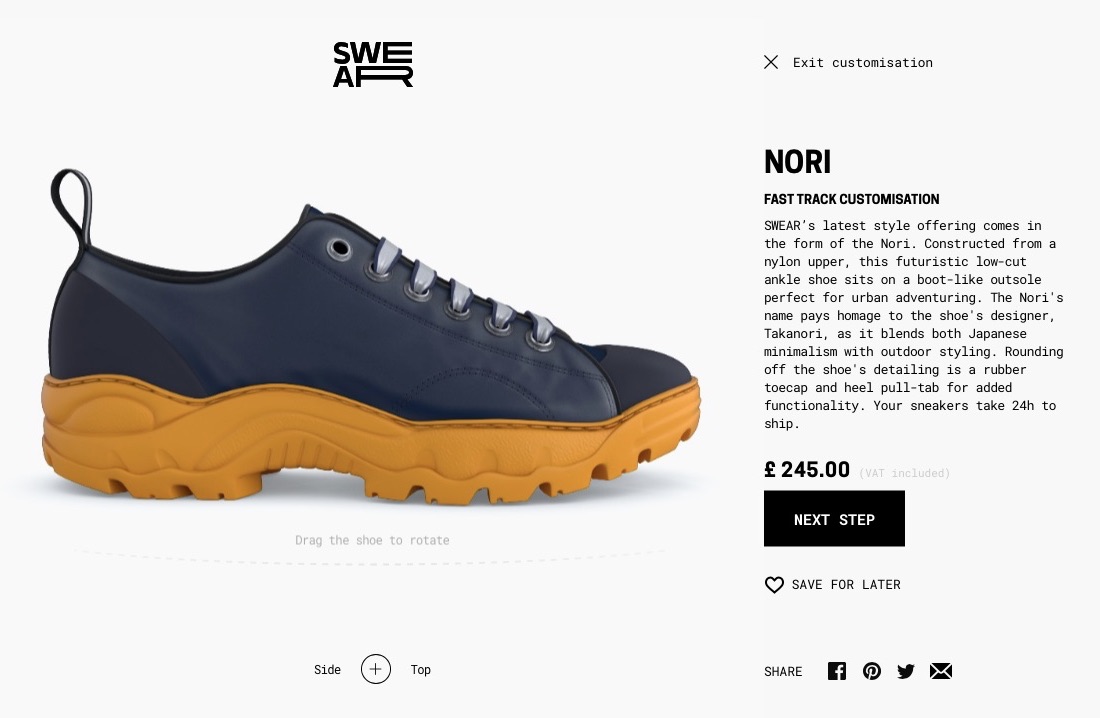The width and height of the screenshot is (1100, 718).
Task: Click the X exit customisation icon
Action: click(x=771, y=62)
